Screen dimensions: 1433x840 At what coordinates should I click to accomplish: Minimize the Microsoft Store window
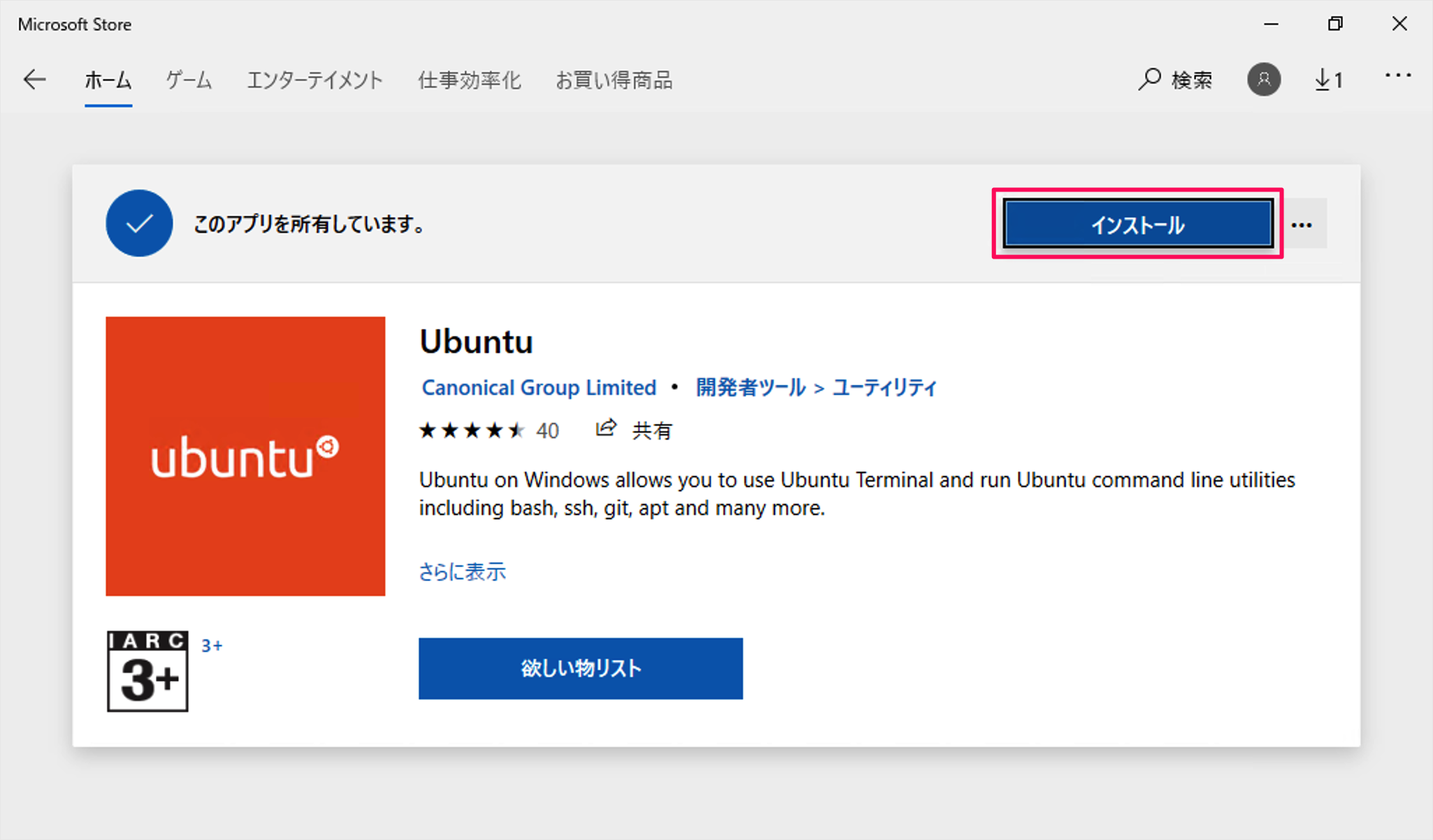tap(1272, 24)
